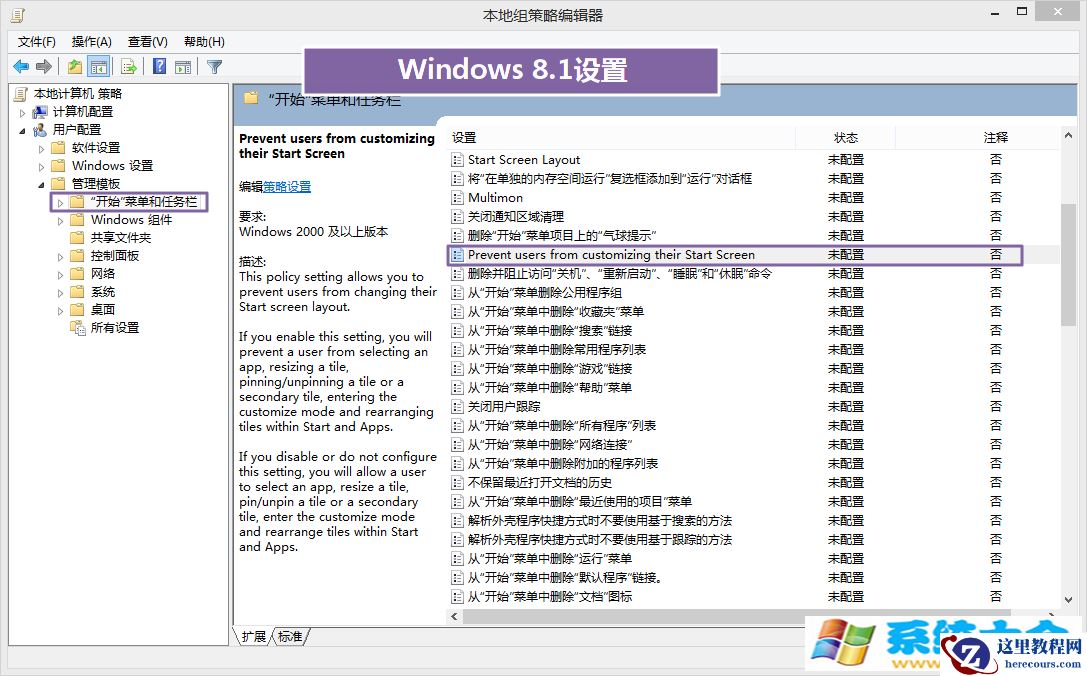1087x676 pixels.
Task: Click the Filter toolbar icon
Action: click(214, 67)
